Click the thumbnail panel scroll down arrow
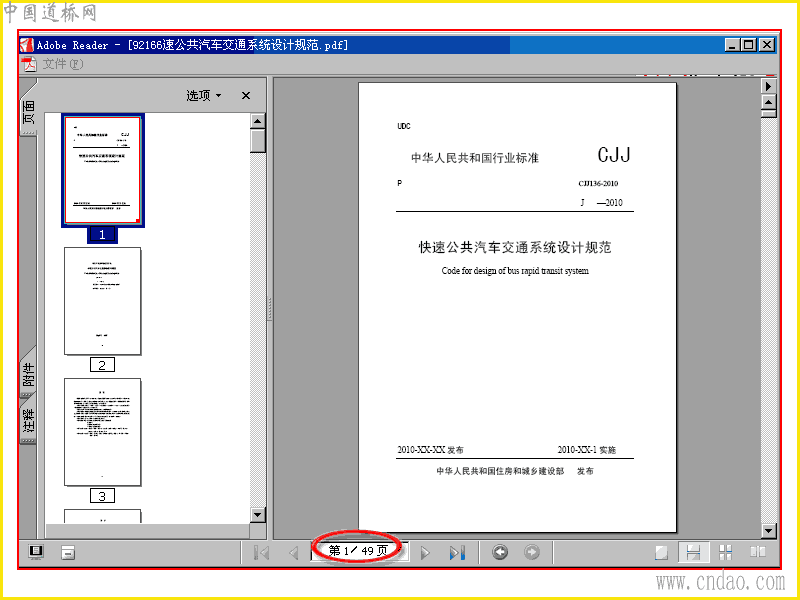The width and height of the screenshot is (800, 600). pyautogui.click(x=258, y=515)
